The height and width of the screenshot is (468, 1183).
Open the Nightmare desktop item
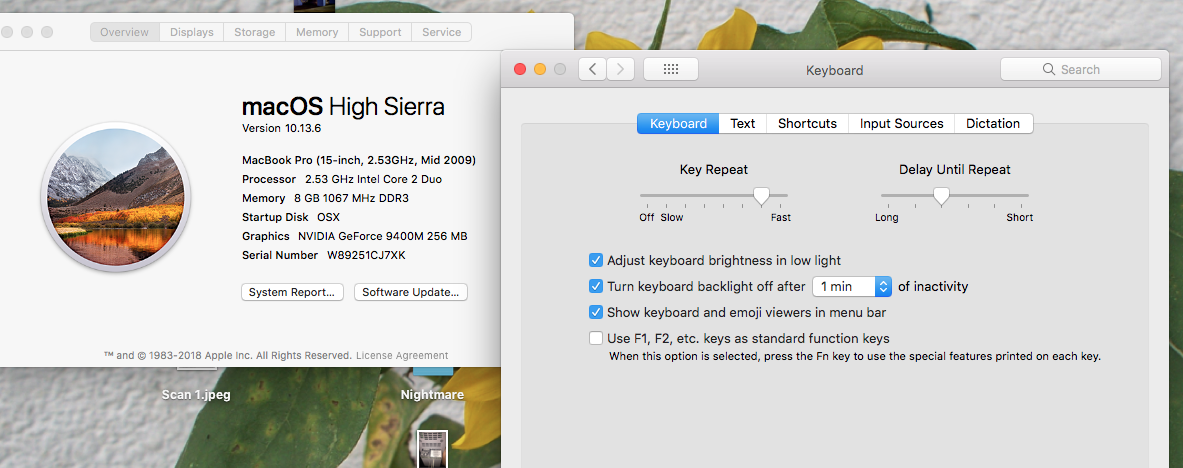(432, 394)
